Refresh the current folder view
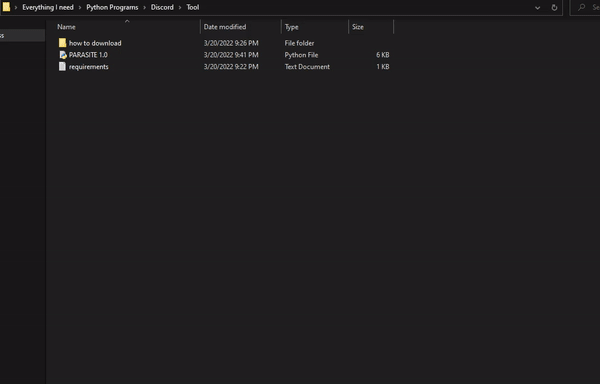The width and height of the screenshot is (600, 384). (554, 7)
